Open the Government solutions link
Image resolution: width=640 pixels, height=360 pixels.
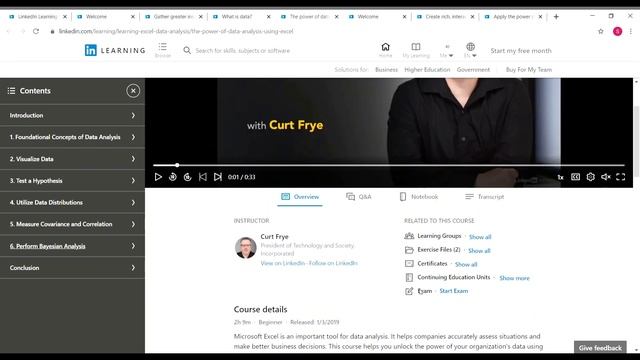[473, 70]
